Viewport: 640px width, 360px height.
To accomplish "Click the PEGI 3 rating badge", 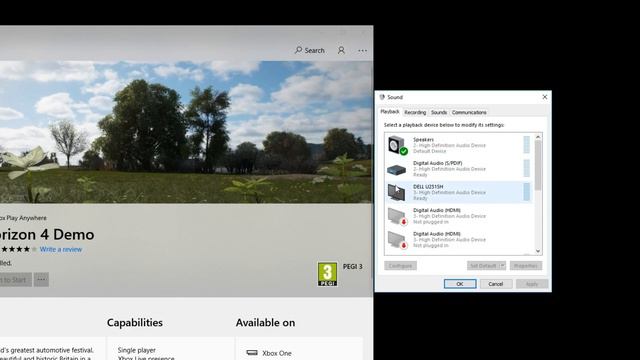I will [327, 274].
